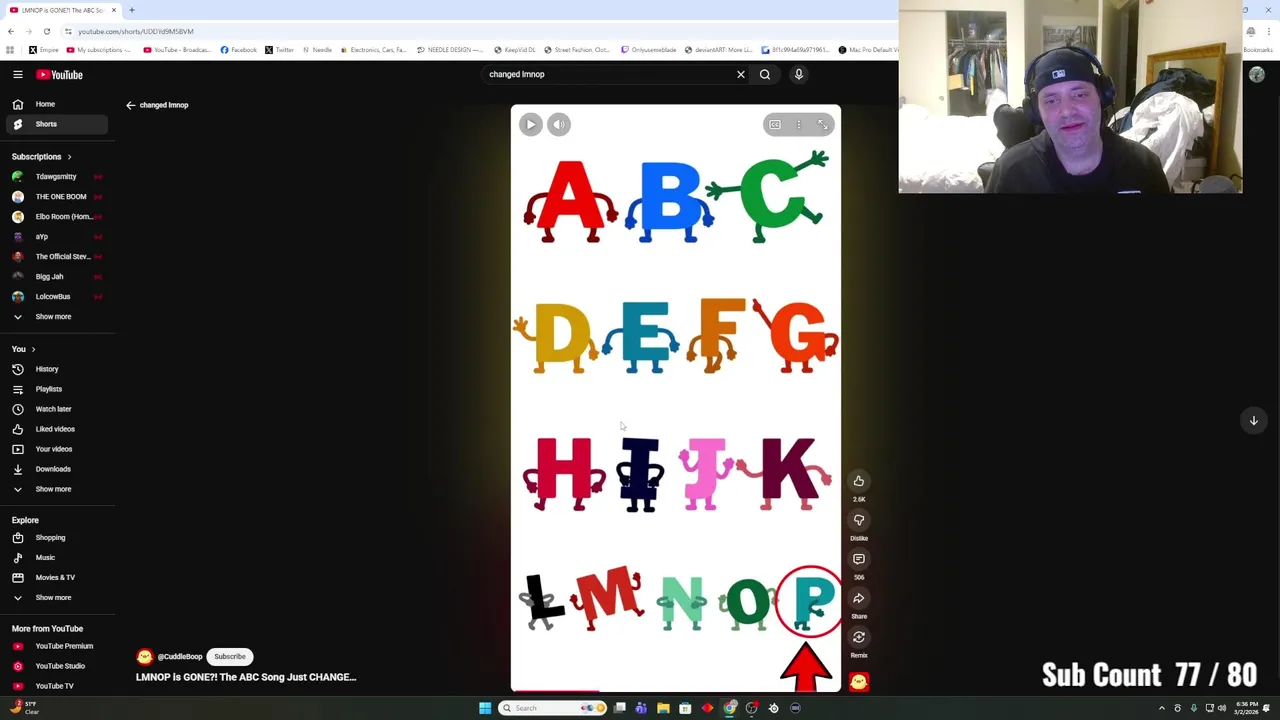The image size is (1280, 720).
Task: Go to the YouTube logo homepage
Action: pos(59,74)
